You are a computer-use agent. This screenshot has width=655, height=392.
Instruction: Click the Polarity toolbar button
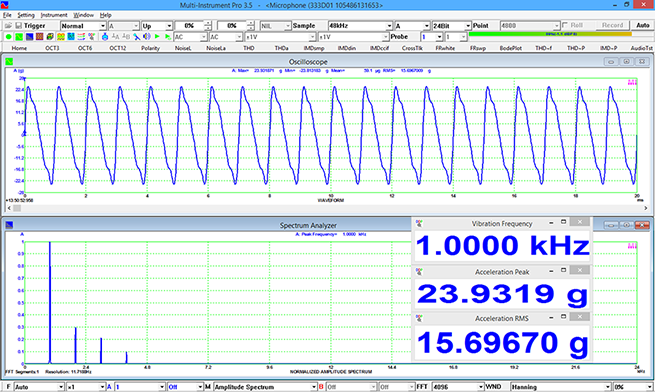(150, 48)
